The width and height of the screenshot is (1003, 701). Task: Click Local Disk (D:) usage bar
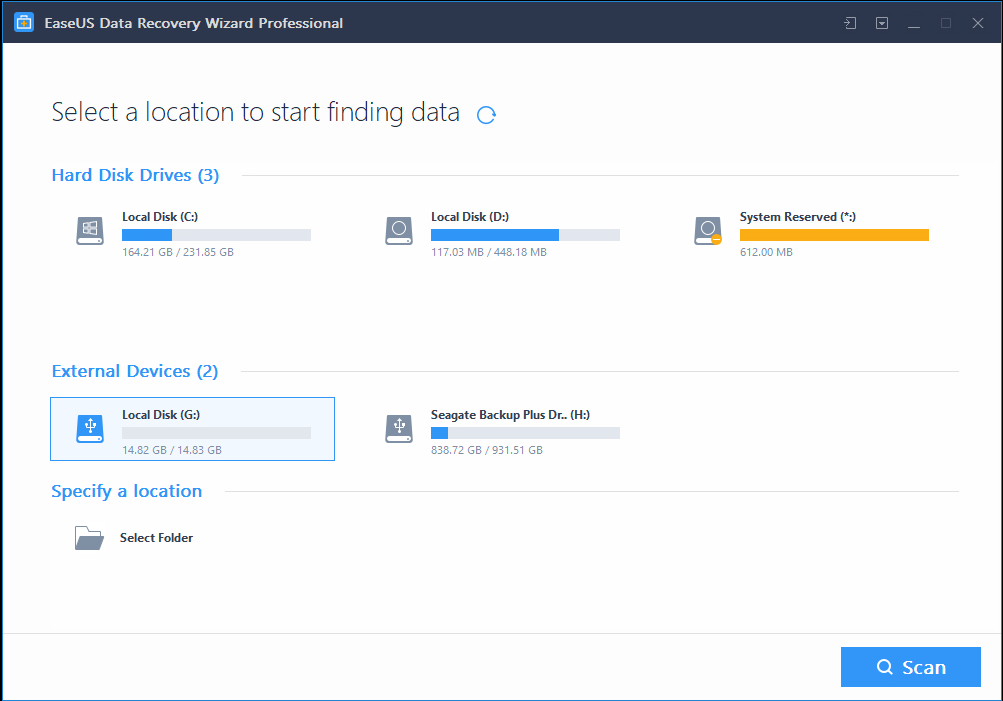[x=525, y=235]
